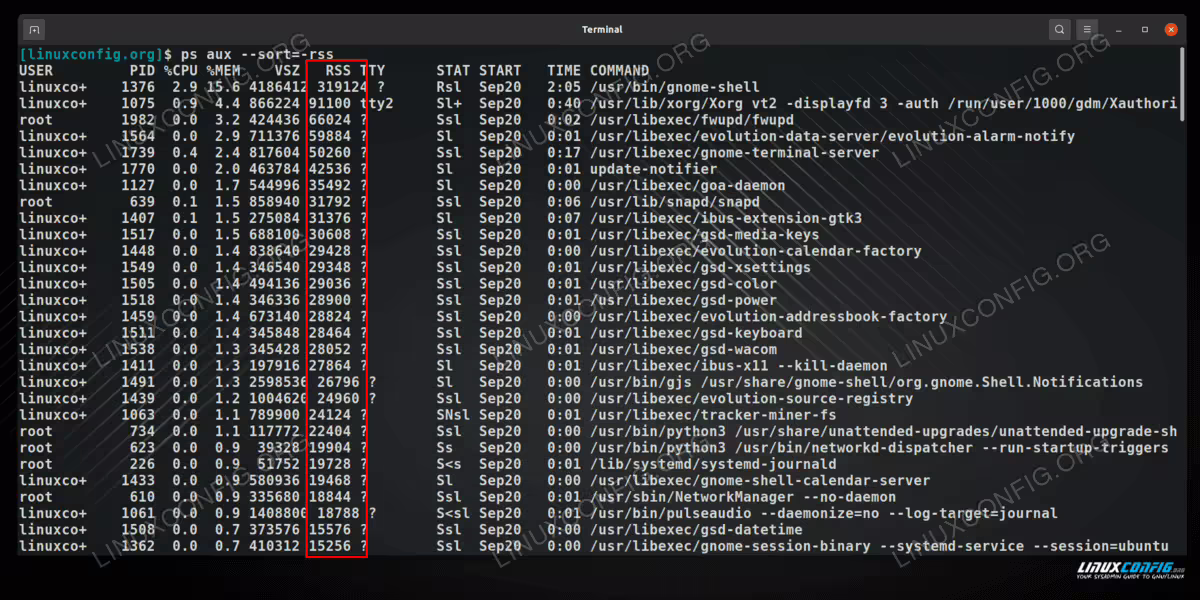Click the pulseaudio --daemonize=no command
This screenshot has width=1200, height=600.
pyautogui.click(x=824, y=513)
